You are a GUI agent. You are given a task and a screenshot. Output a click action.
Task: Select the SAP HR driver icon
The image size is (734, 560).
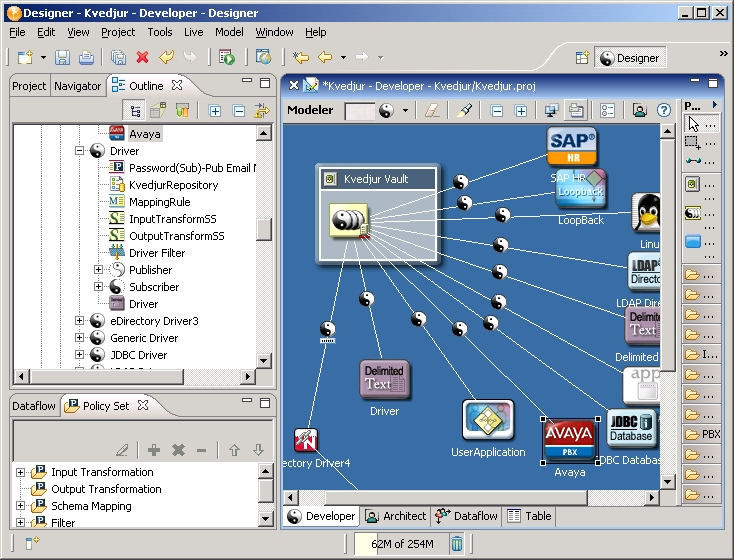pos(572,147)
